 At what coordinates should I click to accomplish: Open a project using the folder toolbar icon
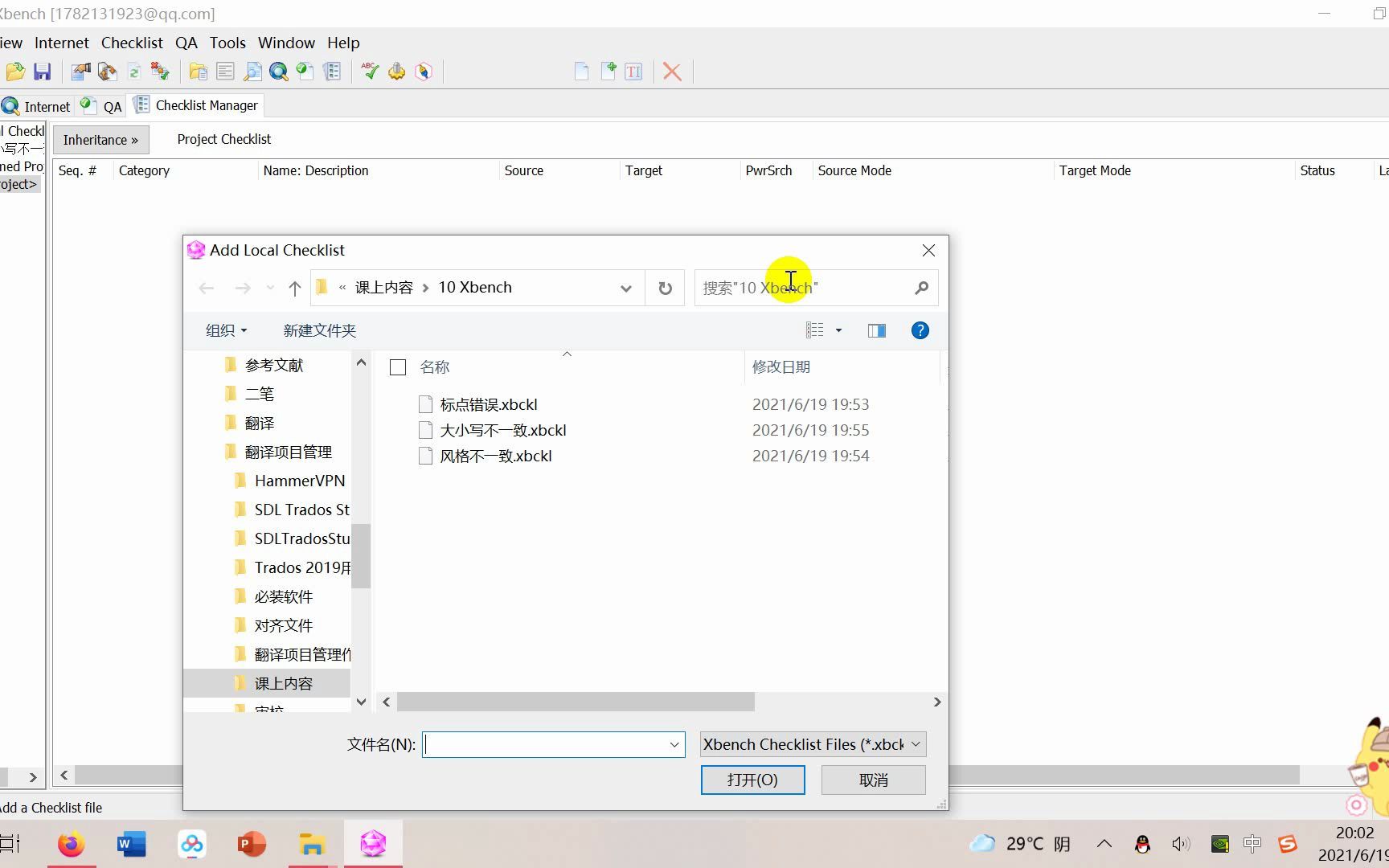click(14, 72)
